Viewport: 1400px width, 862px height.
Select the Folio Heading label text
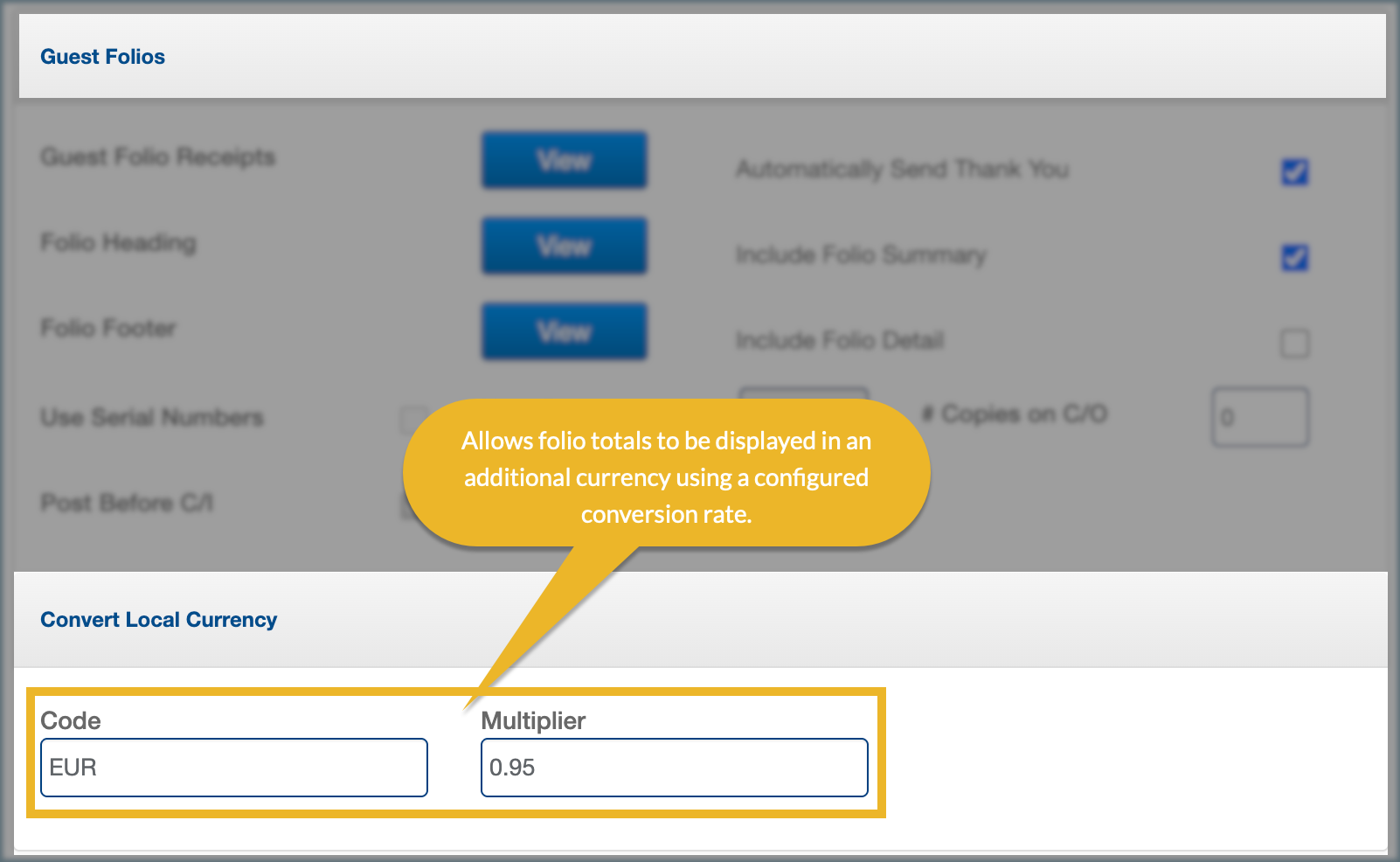pos(118,242)
